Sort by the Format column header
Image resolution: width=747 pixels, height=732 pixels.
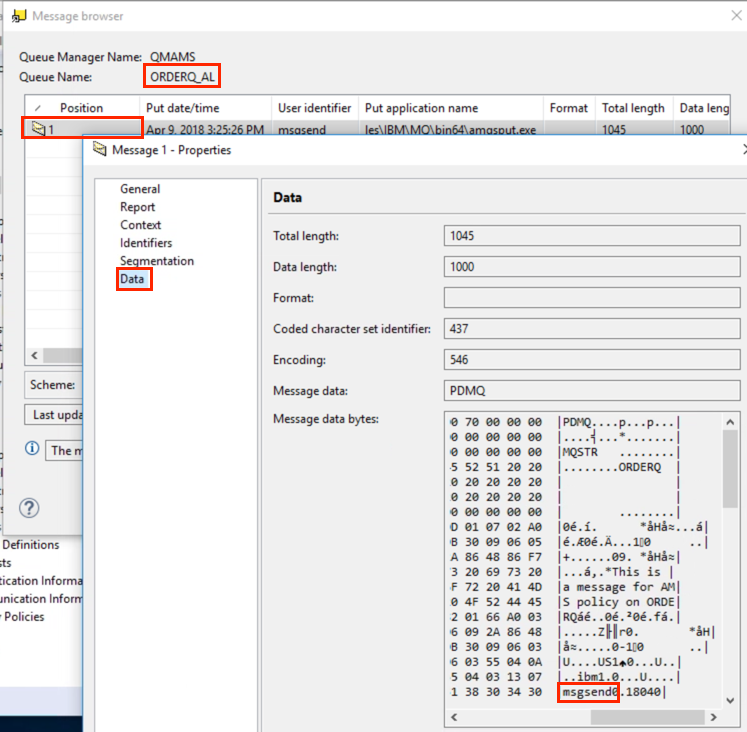[568, 108]
